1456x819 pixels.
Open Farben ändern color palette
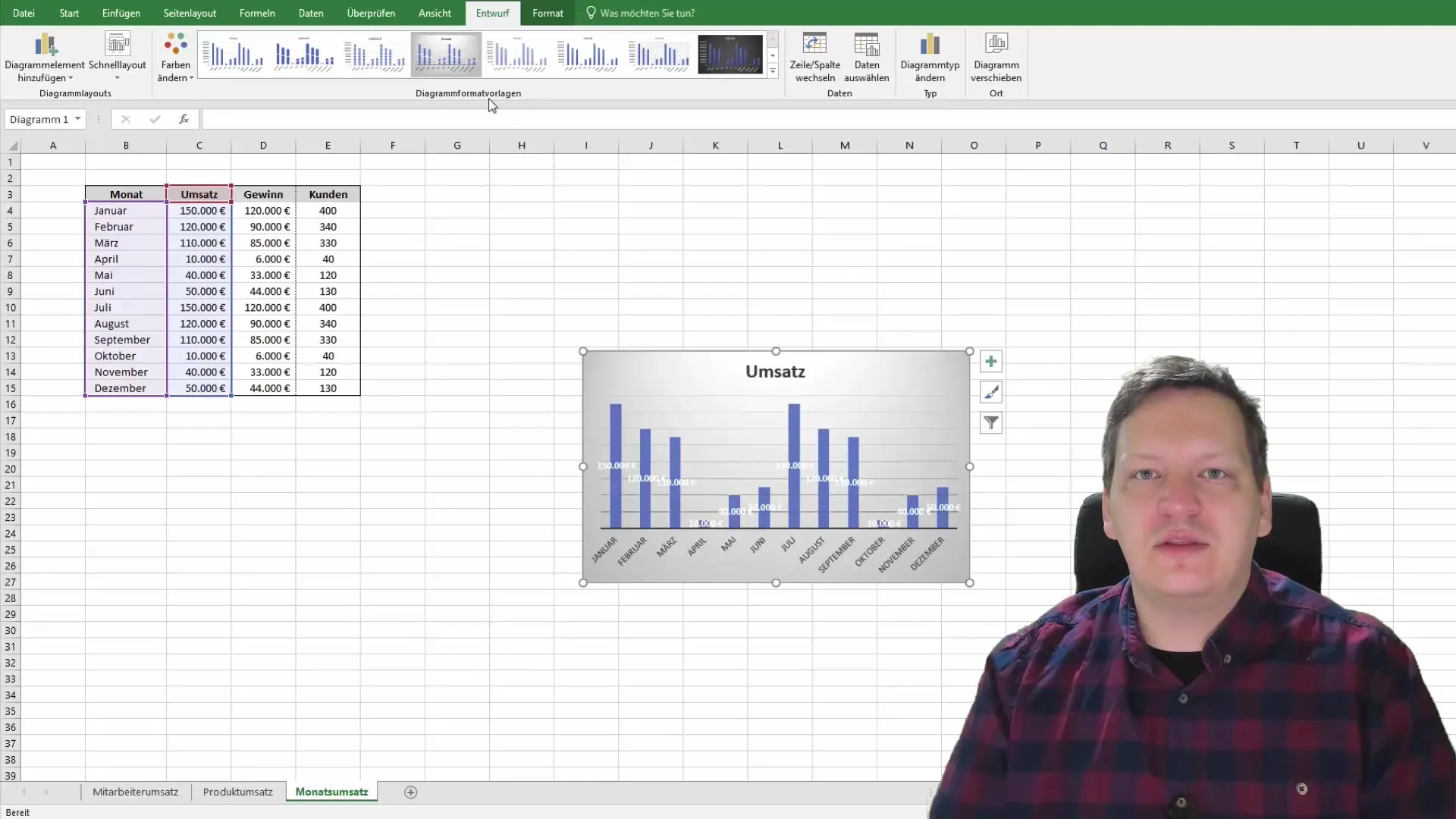pos(175,58)
